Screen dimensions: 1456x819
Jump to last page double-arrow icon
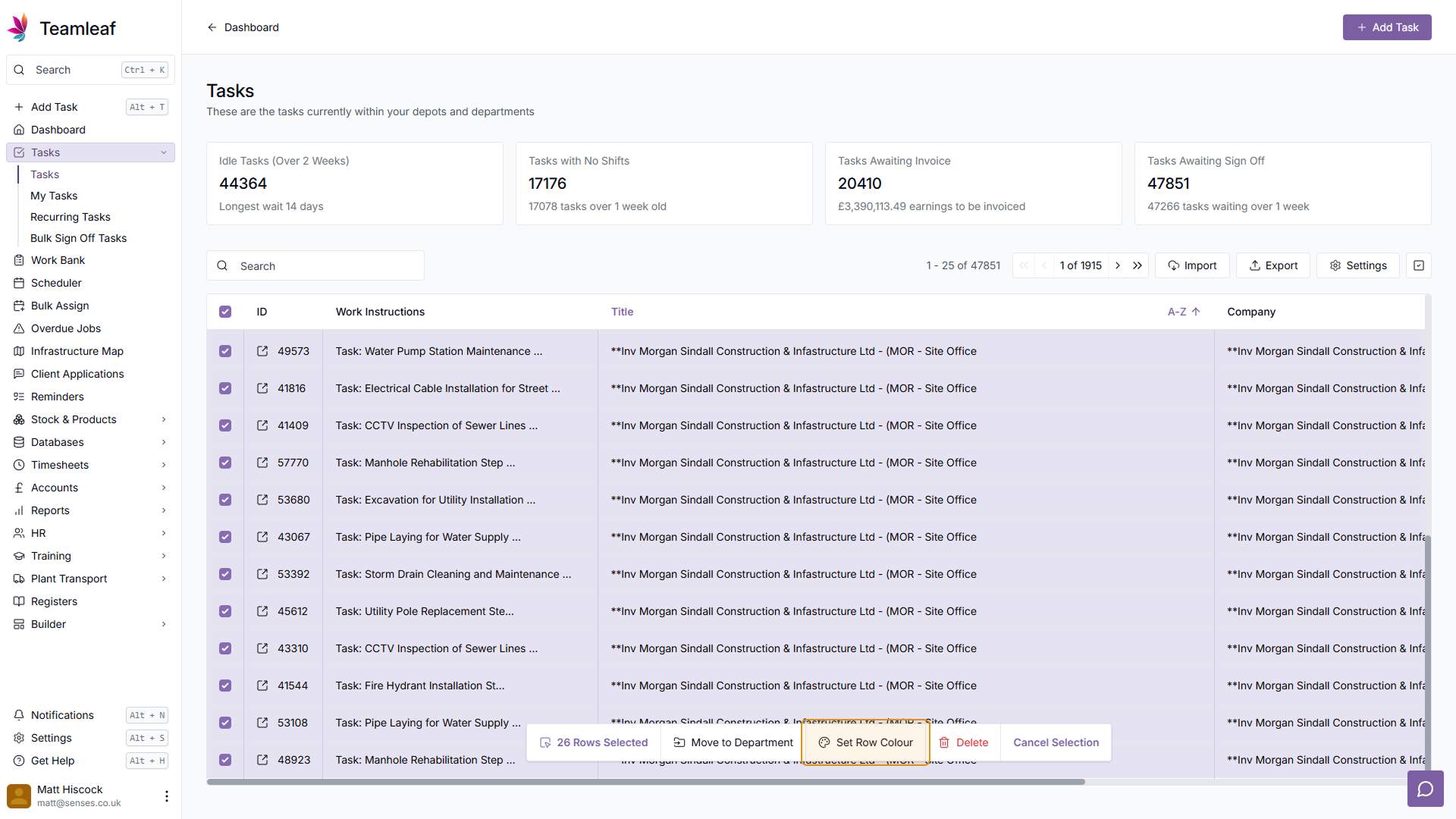(1137, 265)
